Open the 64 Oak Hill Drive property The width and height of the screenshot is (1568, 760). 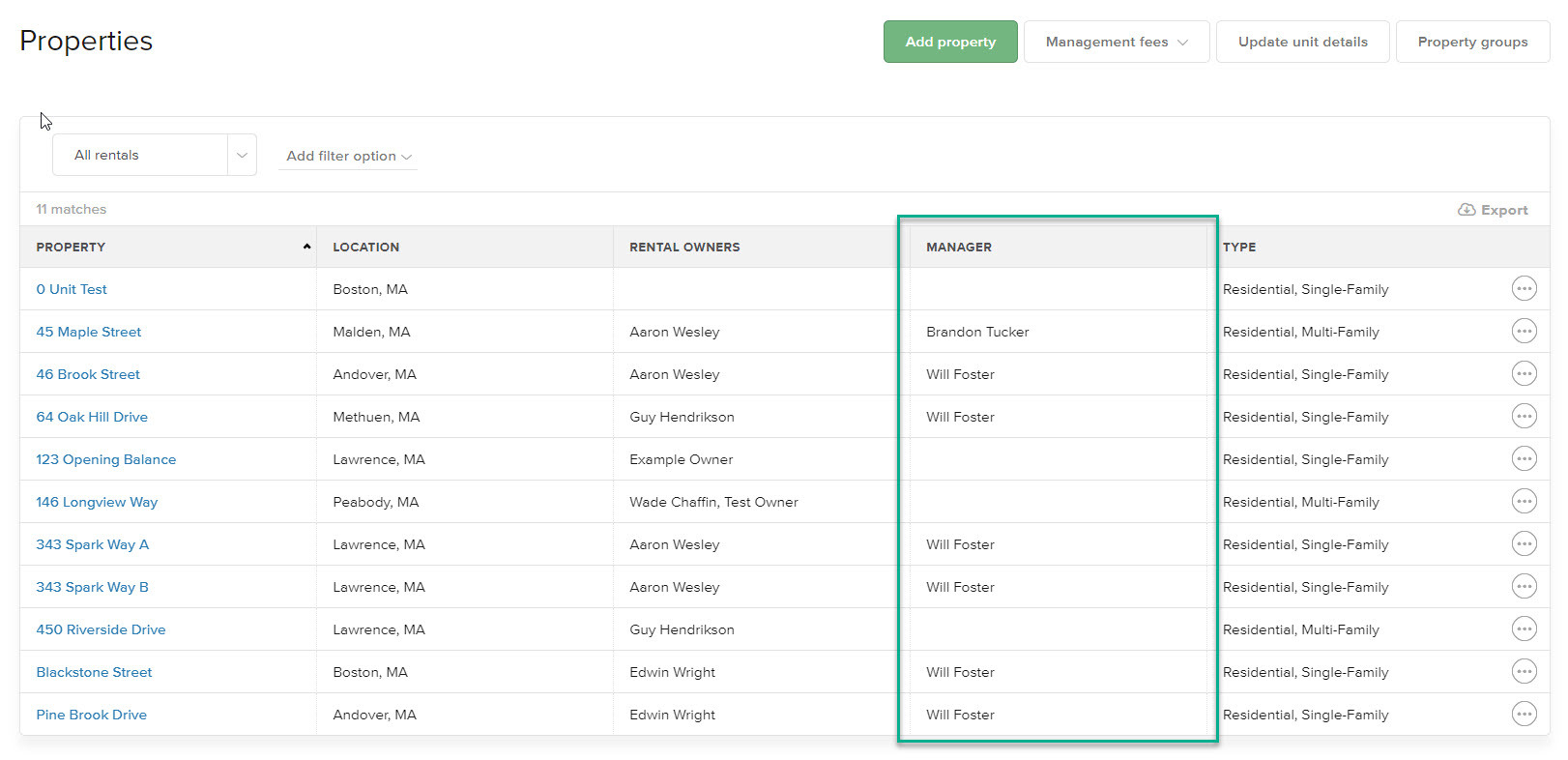point(92,417)
